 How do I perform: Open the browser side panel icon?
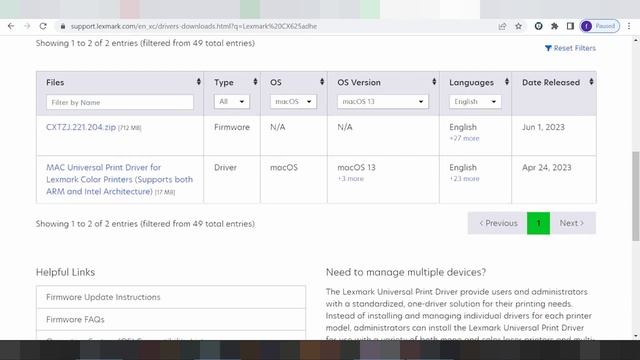570,26
